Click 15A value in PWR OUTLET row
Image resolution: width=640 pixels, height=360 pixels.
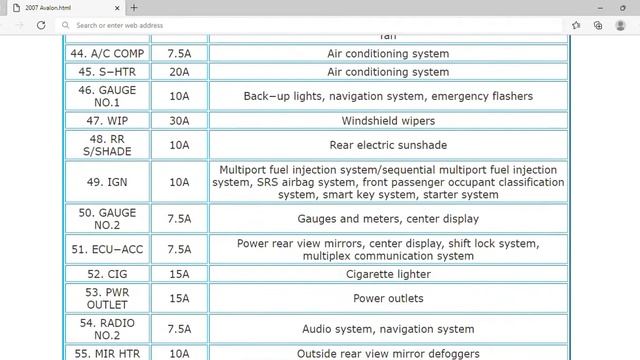point(179,298)
